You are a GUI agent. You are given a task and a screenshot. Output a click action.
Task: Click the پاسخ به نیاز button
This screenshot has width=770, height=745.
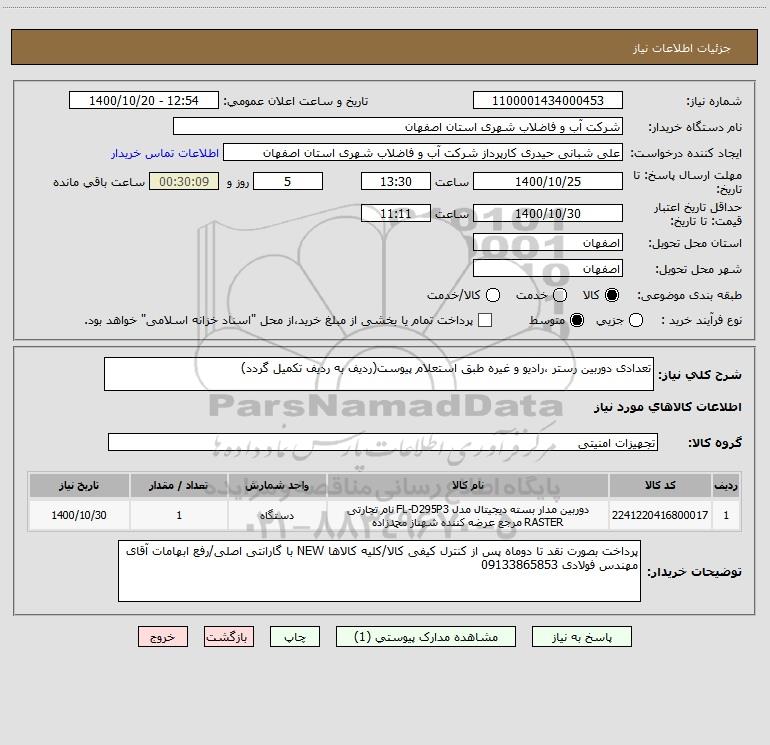pos(582,637)
